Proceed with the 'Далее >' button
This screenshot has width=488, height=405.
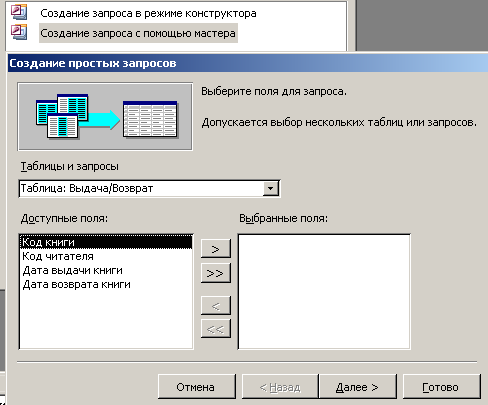tap(358, 387)
